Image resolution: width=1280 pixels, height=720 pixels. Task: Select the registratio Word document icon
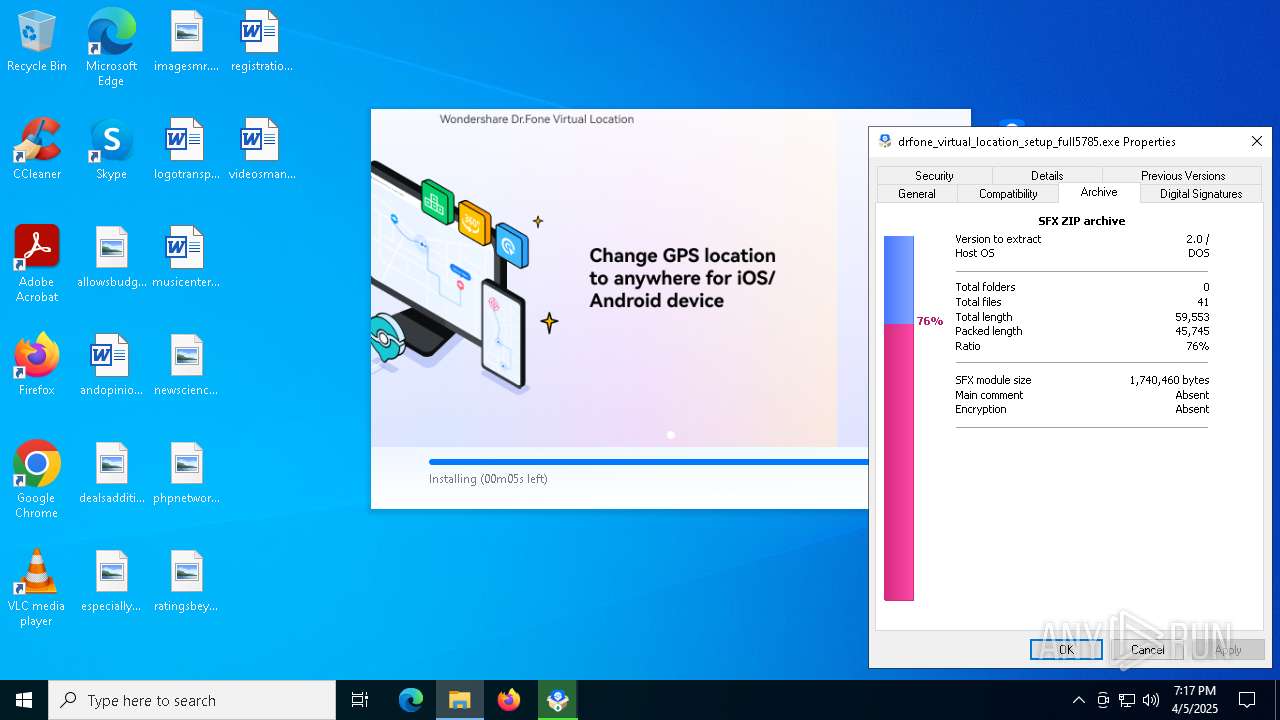(261, 42)
